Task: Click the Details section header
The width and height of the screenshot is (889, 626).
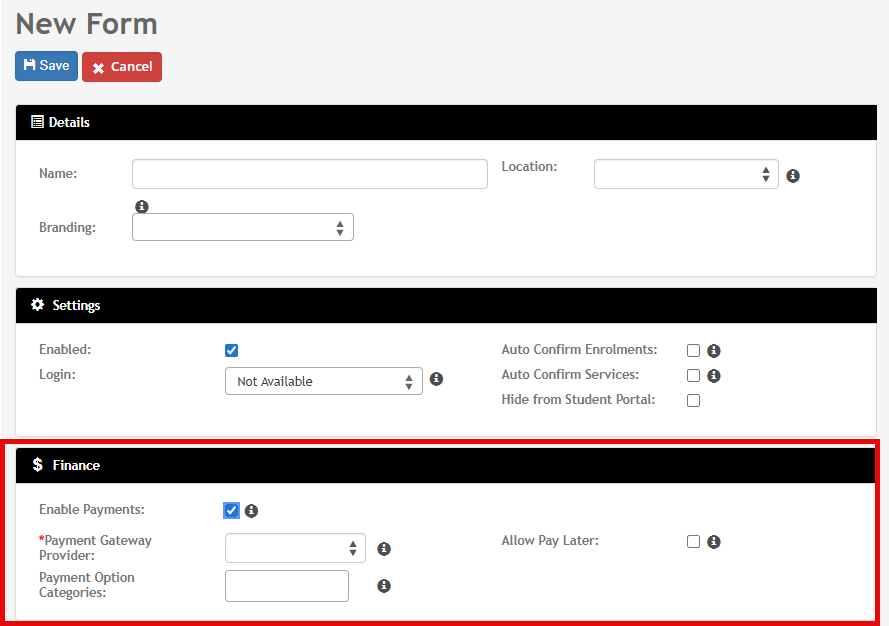Action: pyautogui.click(x=446, y=122)
